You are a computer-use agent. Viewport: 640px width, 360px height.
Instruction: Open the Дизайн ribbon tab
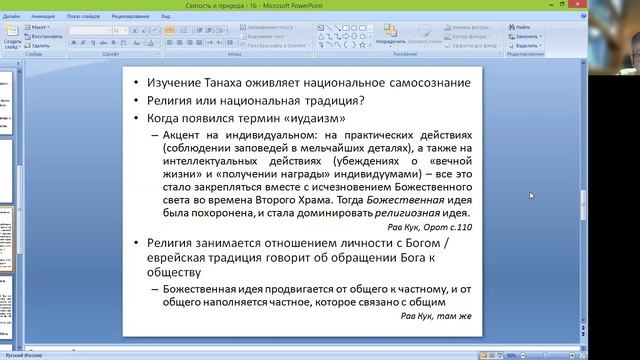coord(11,16)
